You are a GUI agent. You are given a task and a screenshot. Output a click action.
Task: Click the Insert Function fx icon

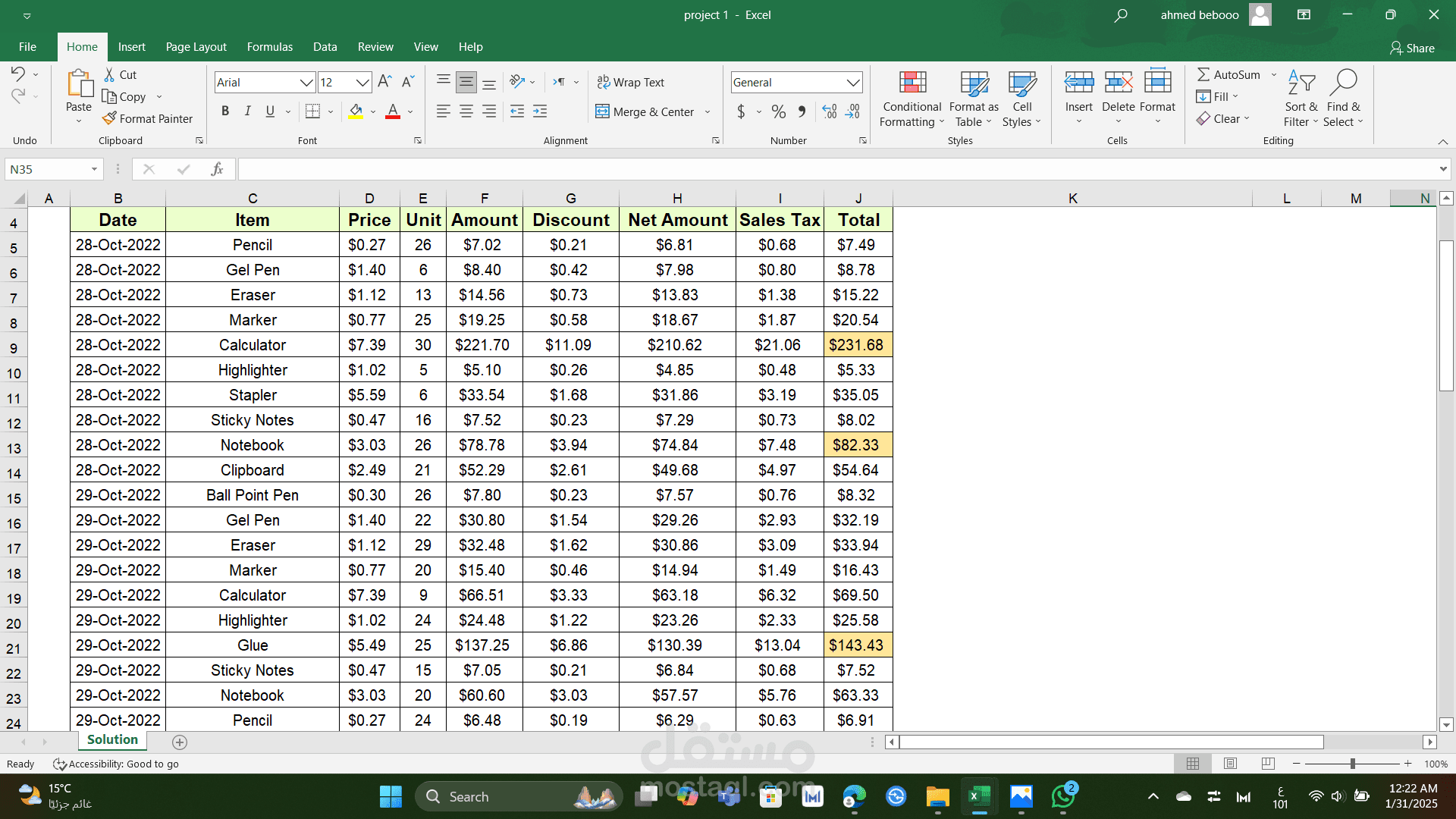[x=217, y=169]
